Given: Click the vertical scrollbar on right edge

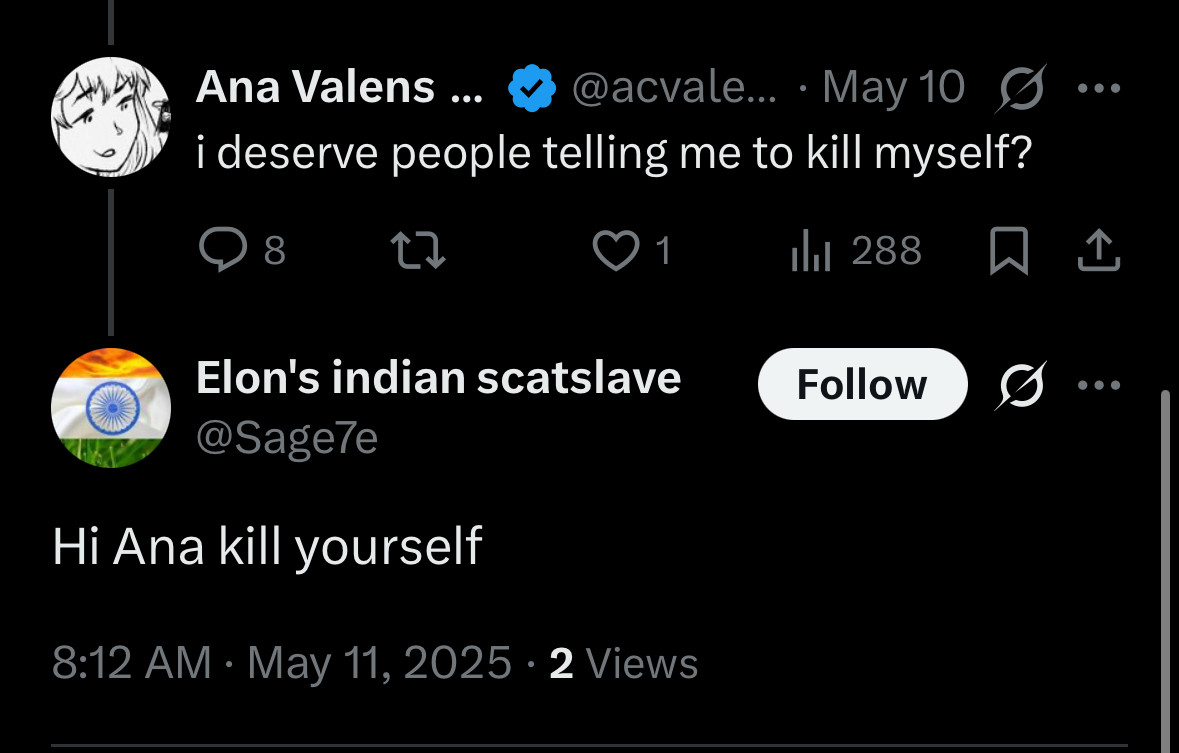Looking at the screenshot, I should [1165, 570].
